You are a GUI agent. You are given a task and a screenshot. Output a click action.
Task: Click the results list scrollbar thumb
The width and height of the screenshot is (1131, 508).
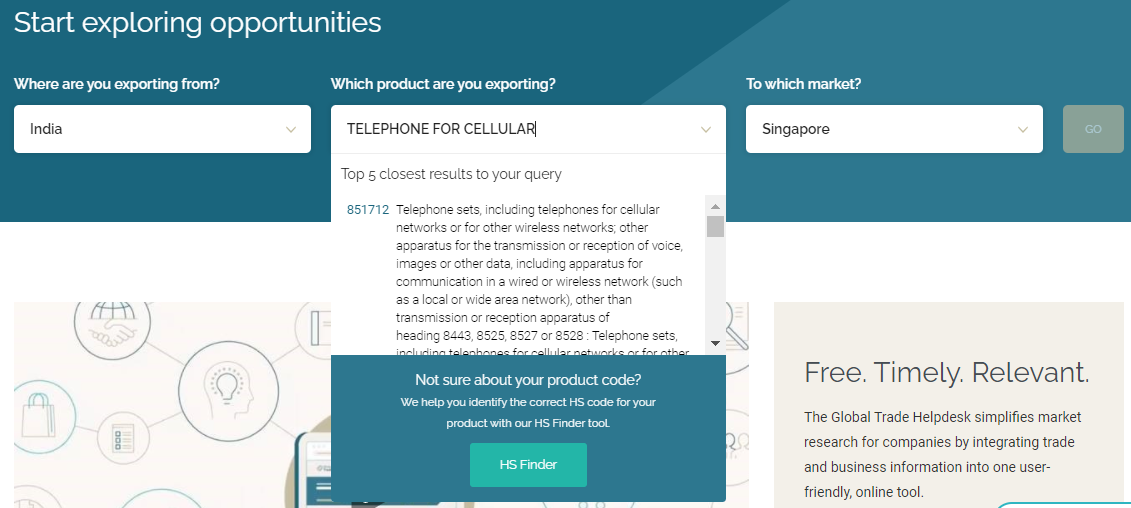pos(716,227)
